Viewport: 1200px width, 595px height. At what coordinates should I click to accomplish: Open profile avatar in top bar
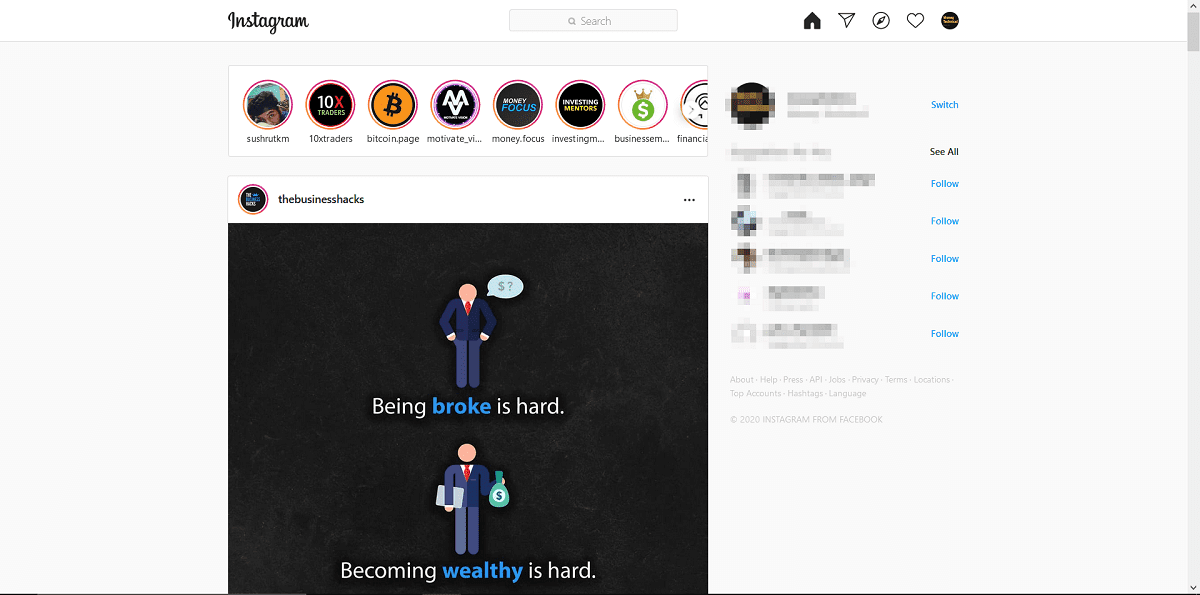coord(950,21)
